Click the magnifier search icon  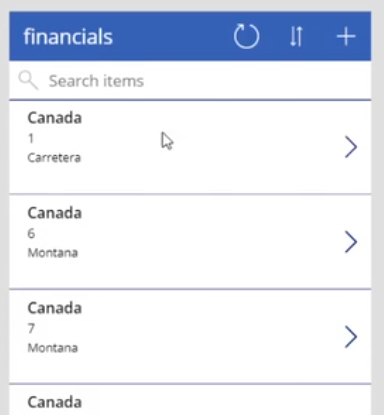pos(28,80)
